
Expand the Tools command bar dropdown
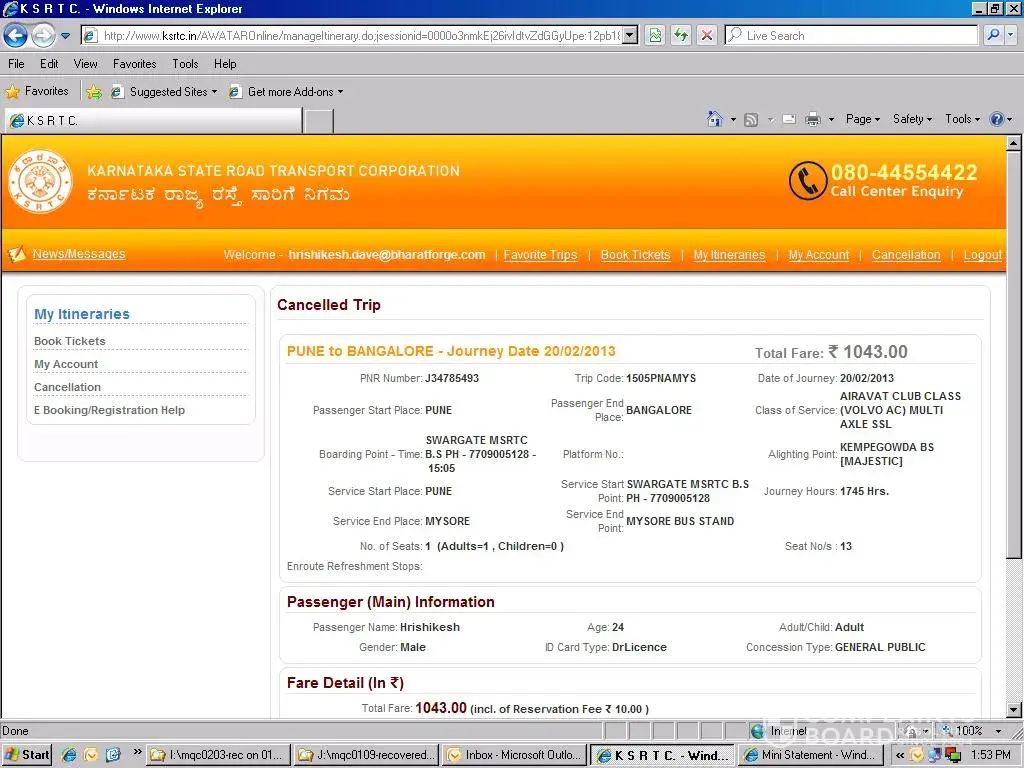pos(962,119)
